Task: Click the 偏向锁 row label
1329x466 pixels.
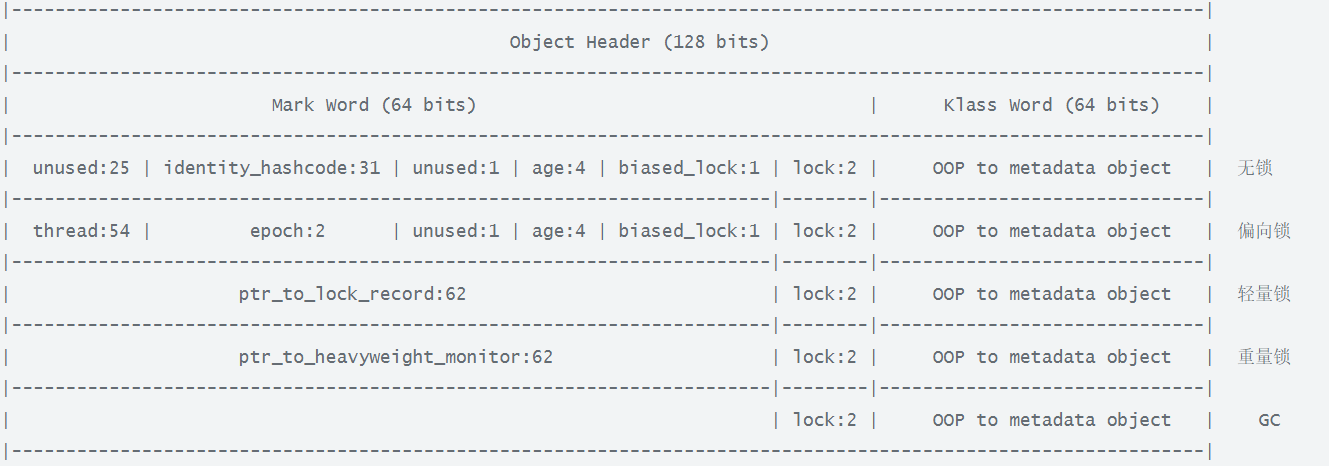Action: point(1264,231)
